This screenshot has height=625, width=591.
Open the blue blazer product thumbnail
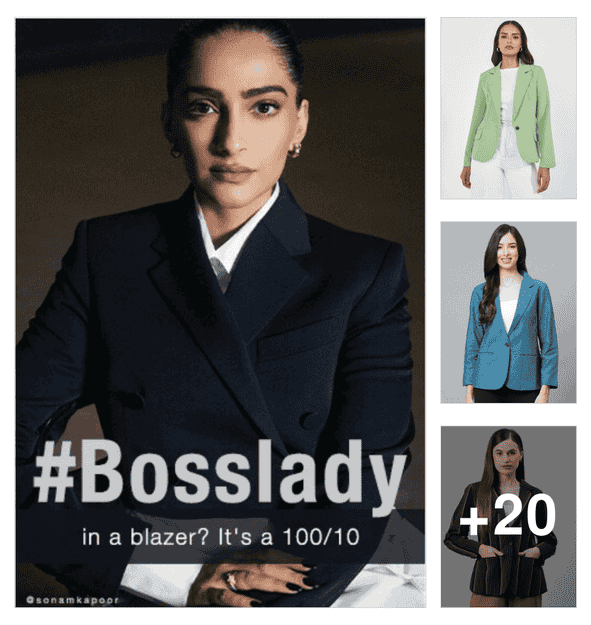[508, 312]
